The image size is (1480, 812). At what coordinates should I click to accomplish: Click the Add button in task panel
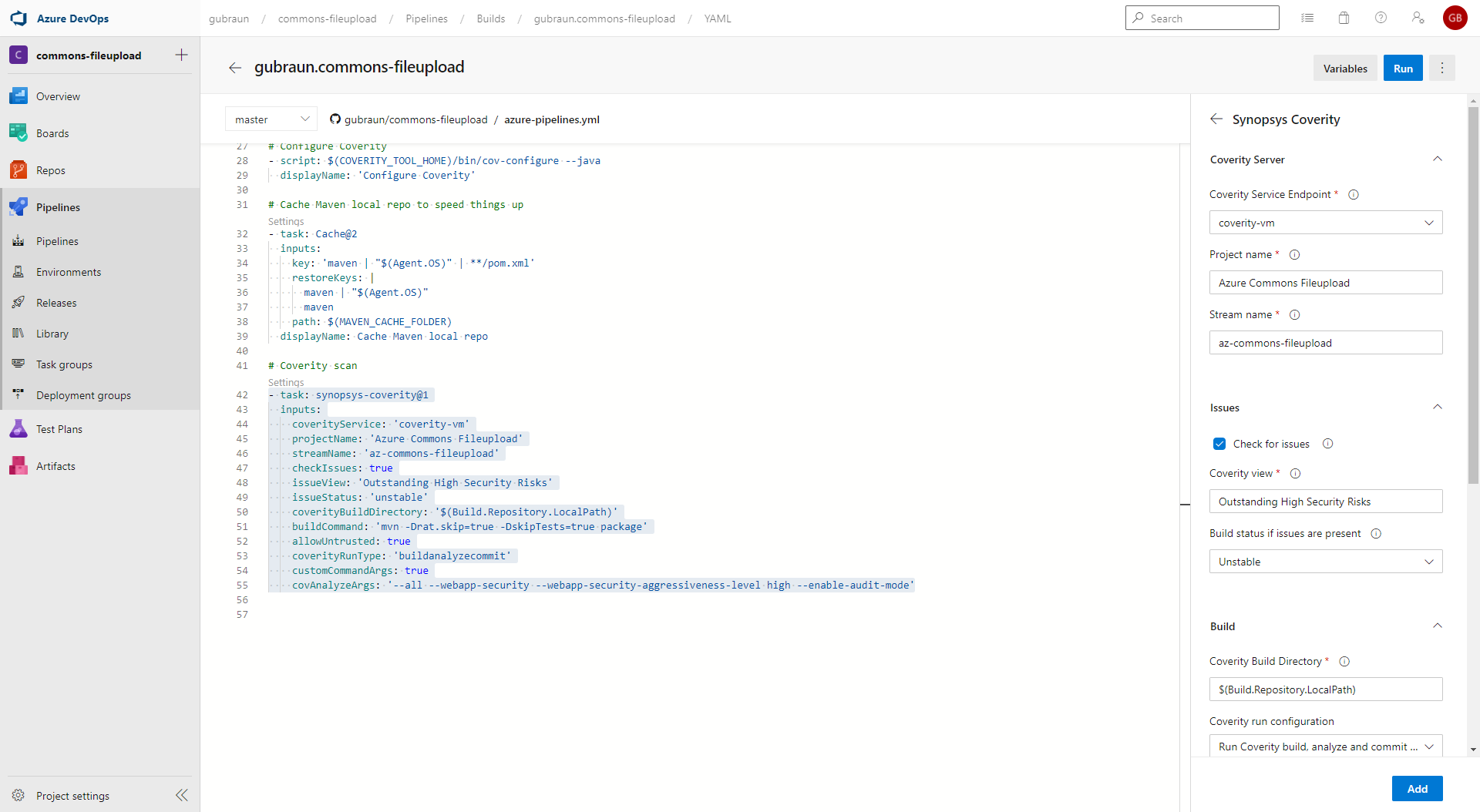1416,788
